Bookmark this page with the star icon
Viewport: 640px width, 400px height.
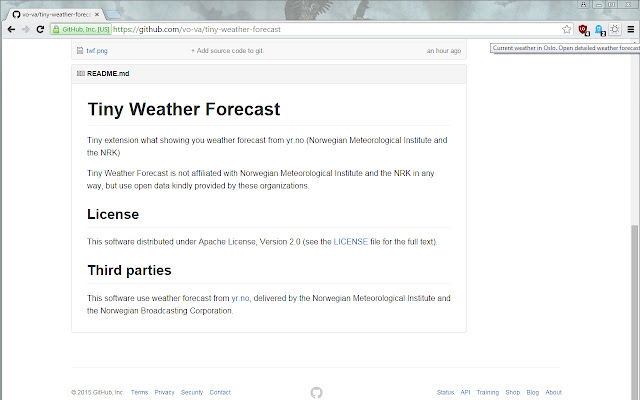pos(567,29)
